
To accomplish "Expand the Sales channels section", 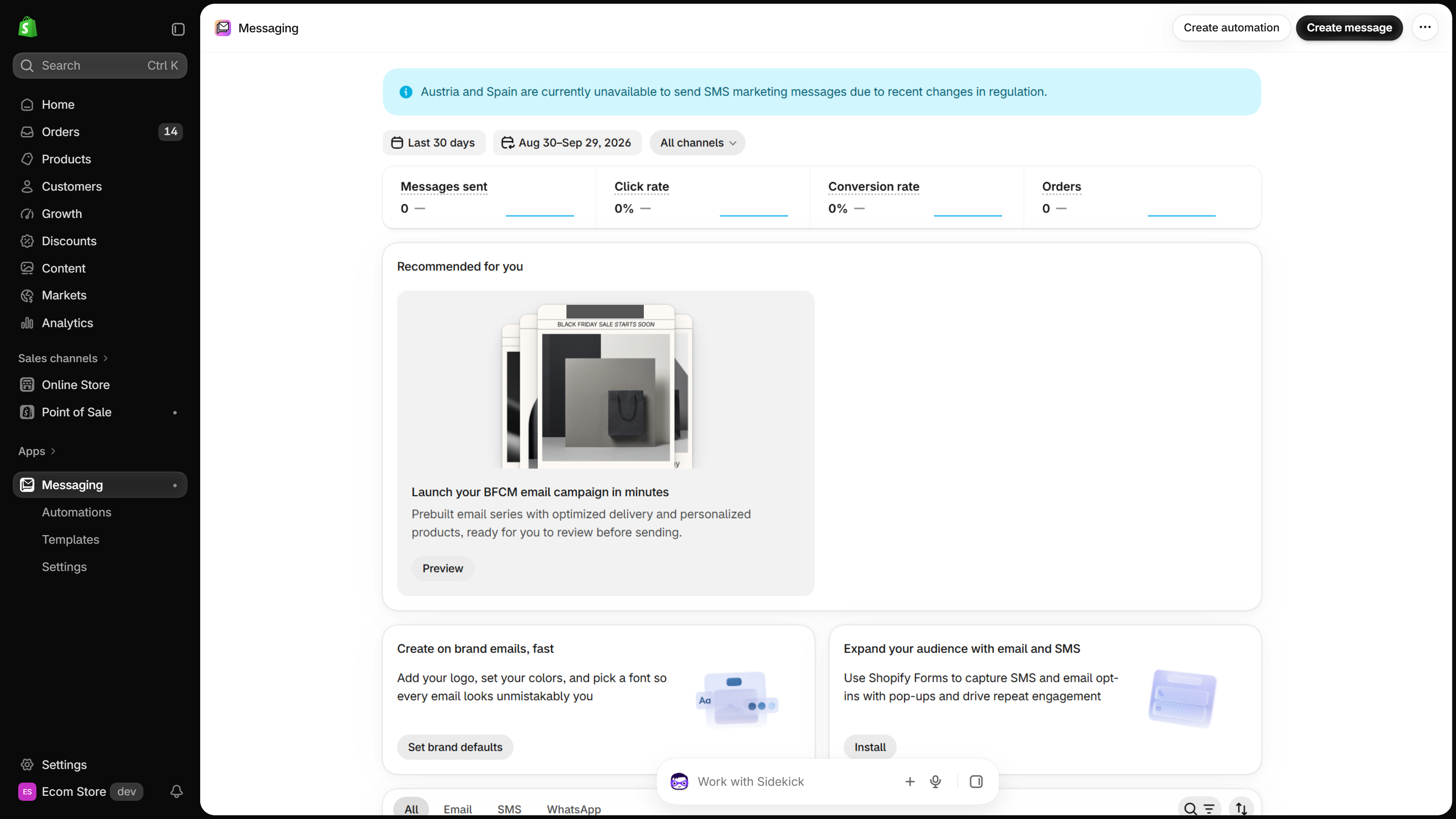I will [x=63, y=359].
